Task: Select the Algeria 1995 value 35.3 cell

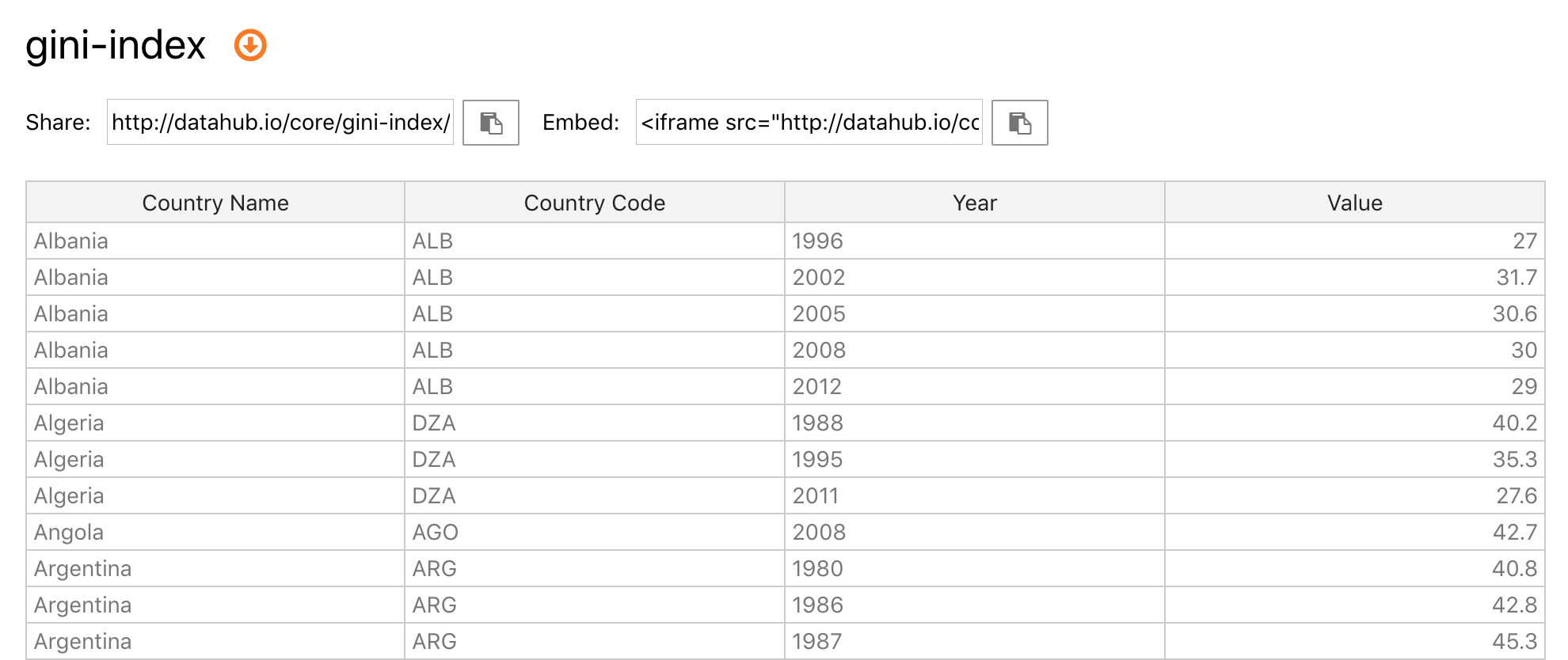Action: click(x=1355, y=459)
